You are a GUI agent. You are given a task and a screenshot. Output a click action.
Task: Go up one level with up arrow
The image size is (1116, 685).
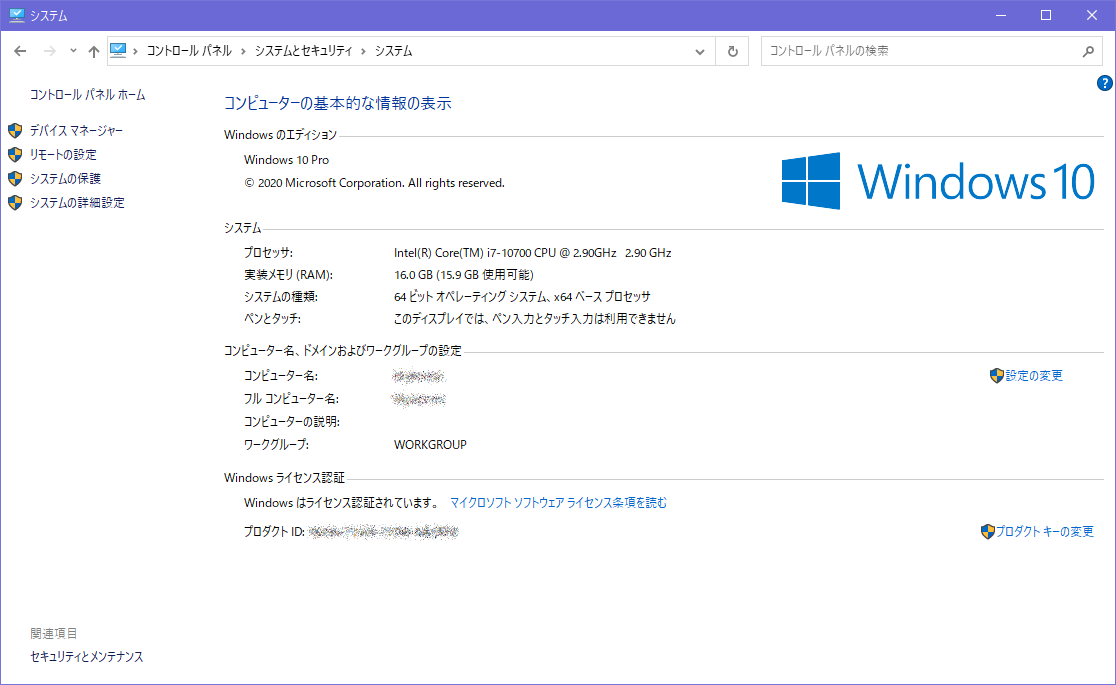click(x=94, y=51)
